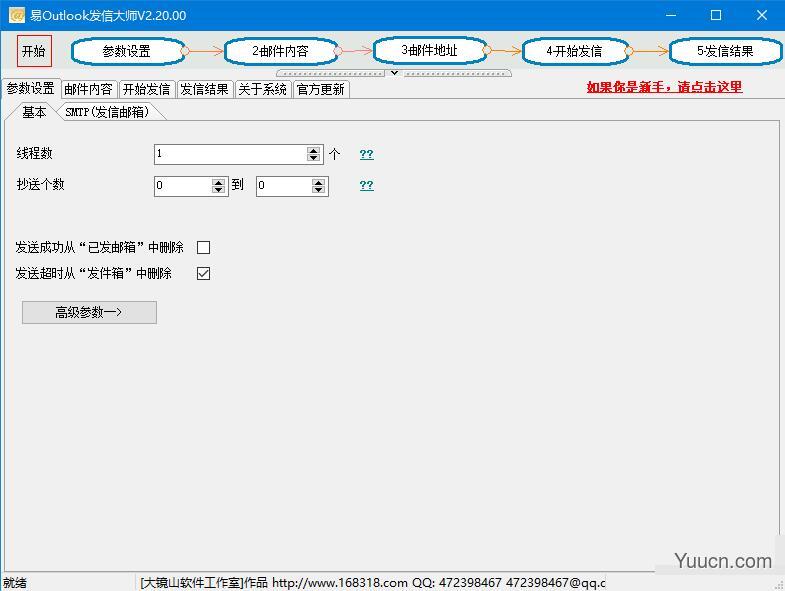
Task: Switch to the 参数设置 tab
Action: click(31, 89)
